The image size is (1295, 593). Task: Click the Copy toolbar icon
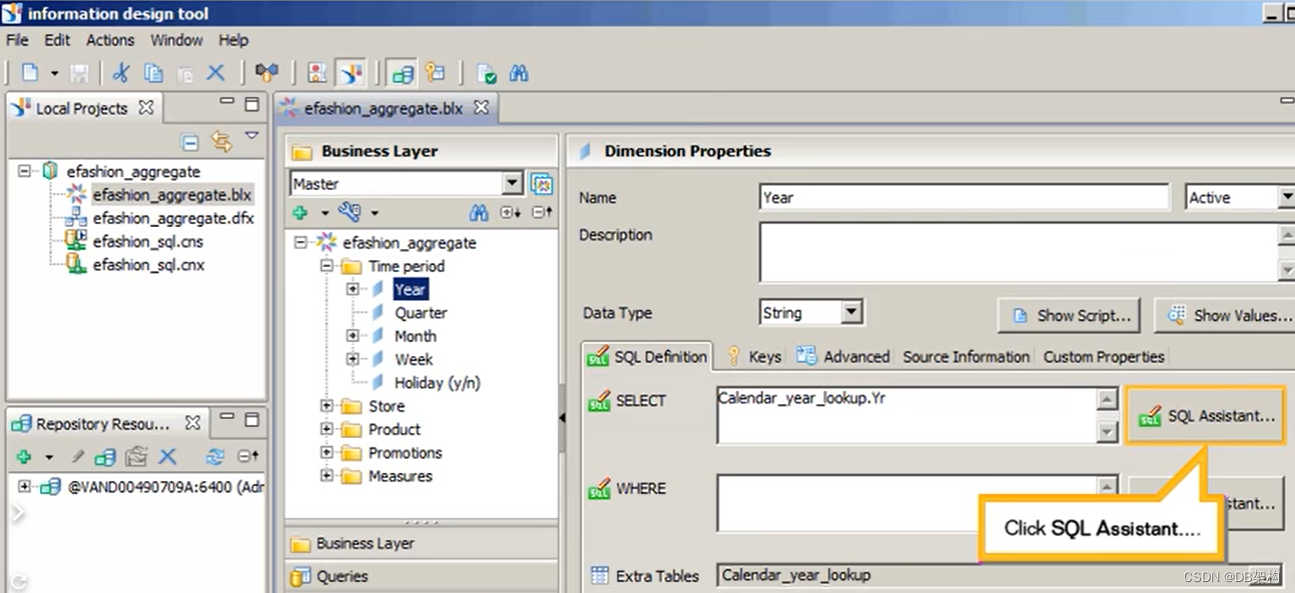click(153, 73)
